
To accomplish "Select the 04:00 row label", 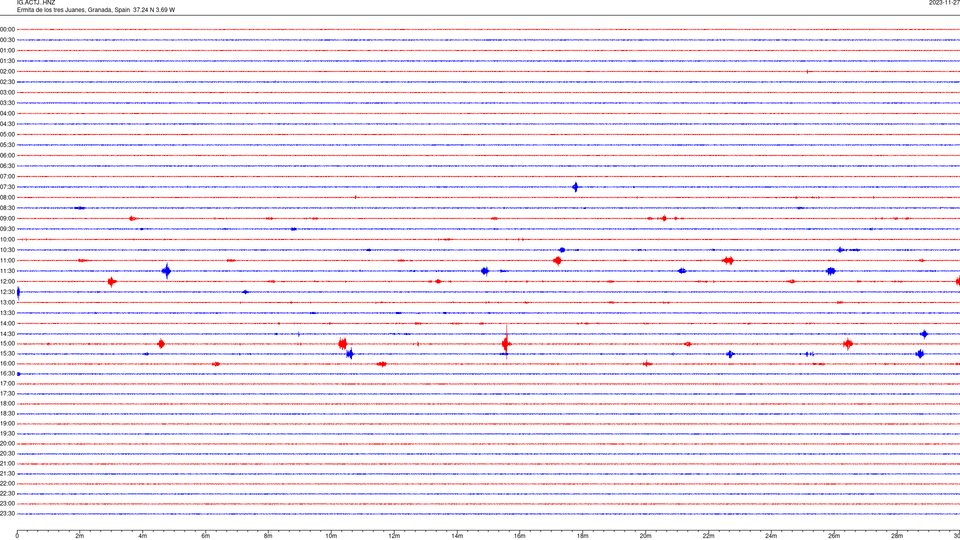I will point(7,113).
